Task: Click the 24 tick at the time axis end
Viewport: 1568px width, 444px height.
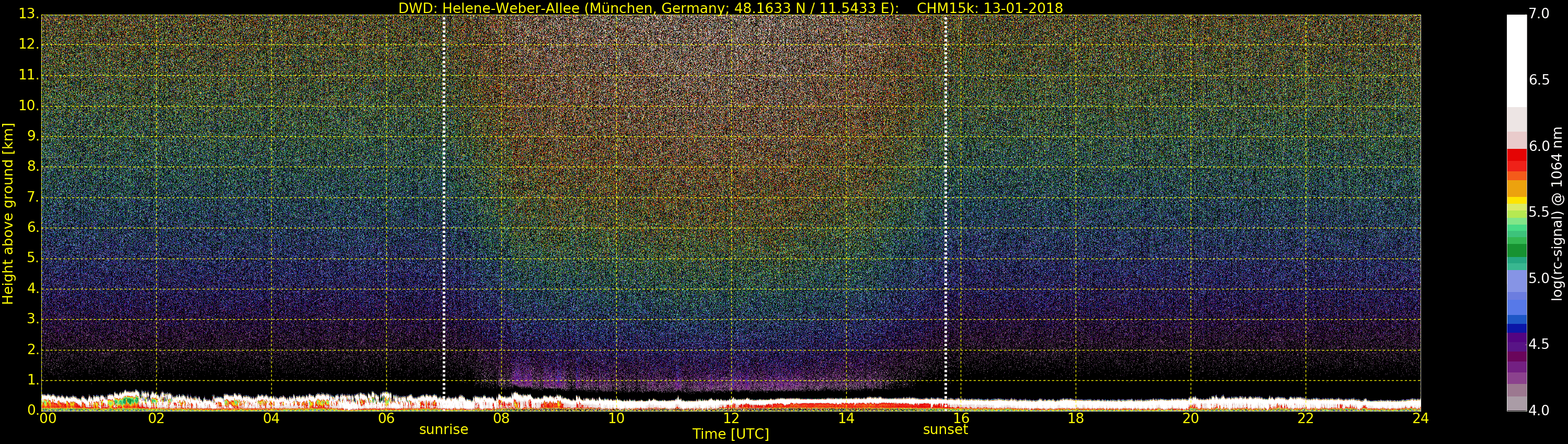Action: (1420, 418)
